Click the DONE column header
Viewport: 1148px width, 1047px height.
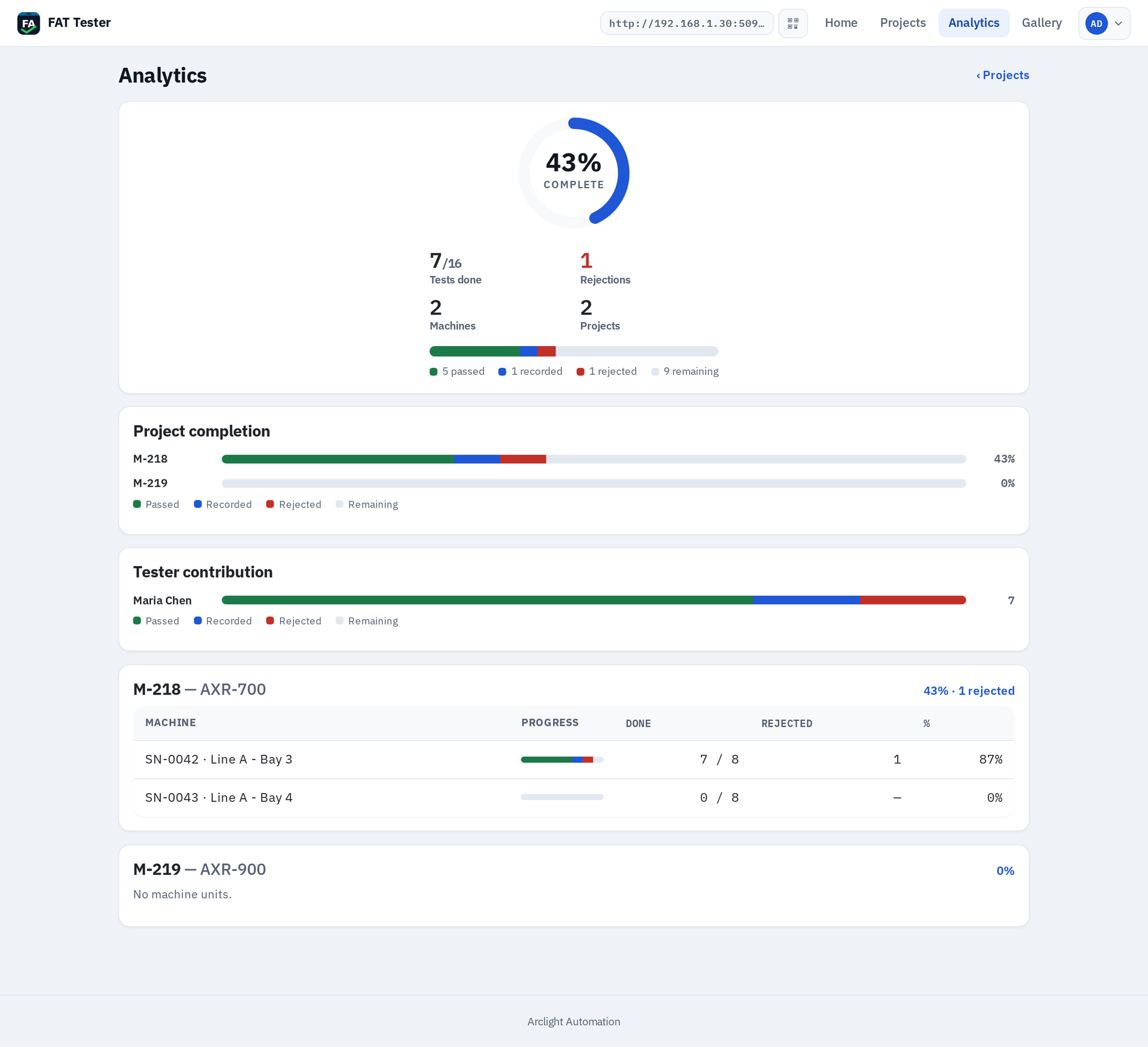pyautogui.click(x=638, y=724)
